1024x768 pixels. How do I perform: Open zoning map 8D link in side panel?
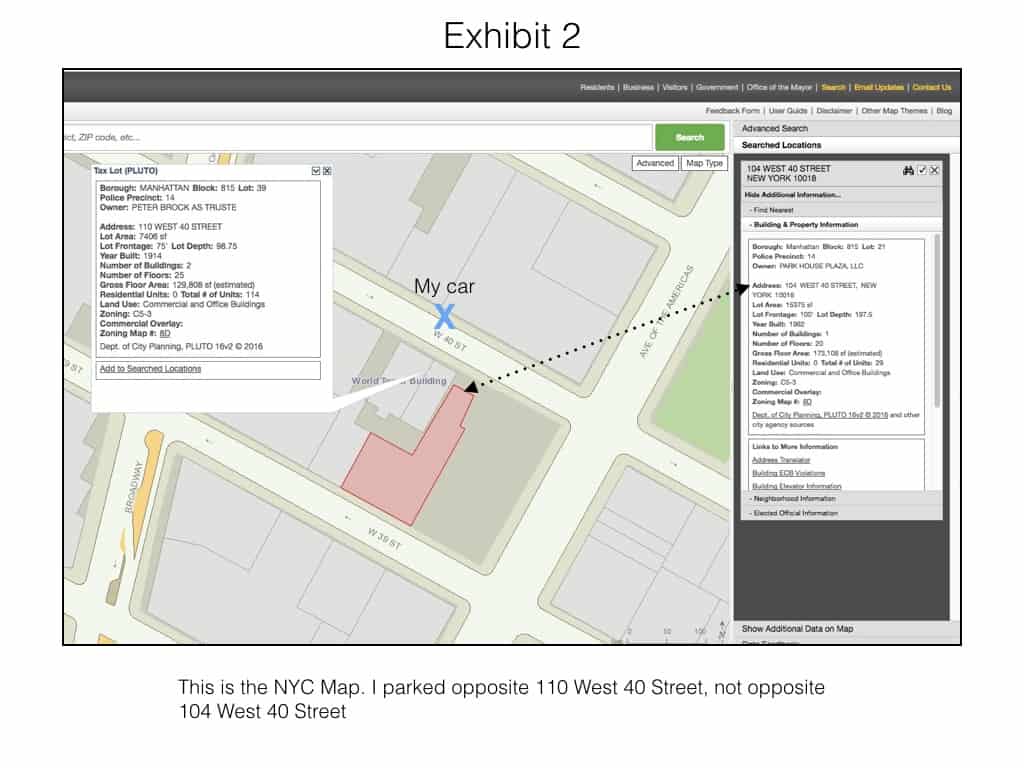pos(807,402)
